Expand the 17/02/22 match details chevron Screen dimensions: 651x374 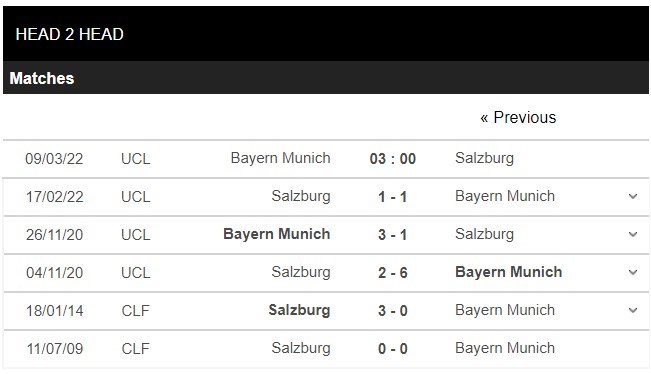633,196
